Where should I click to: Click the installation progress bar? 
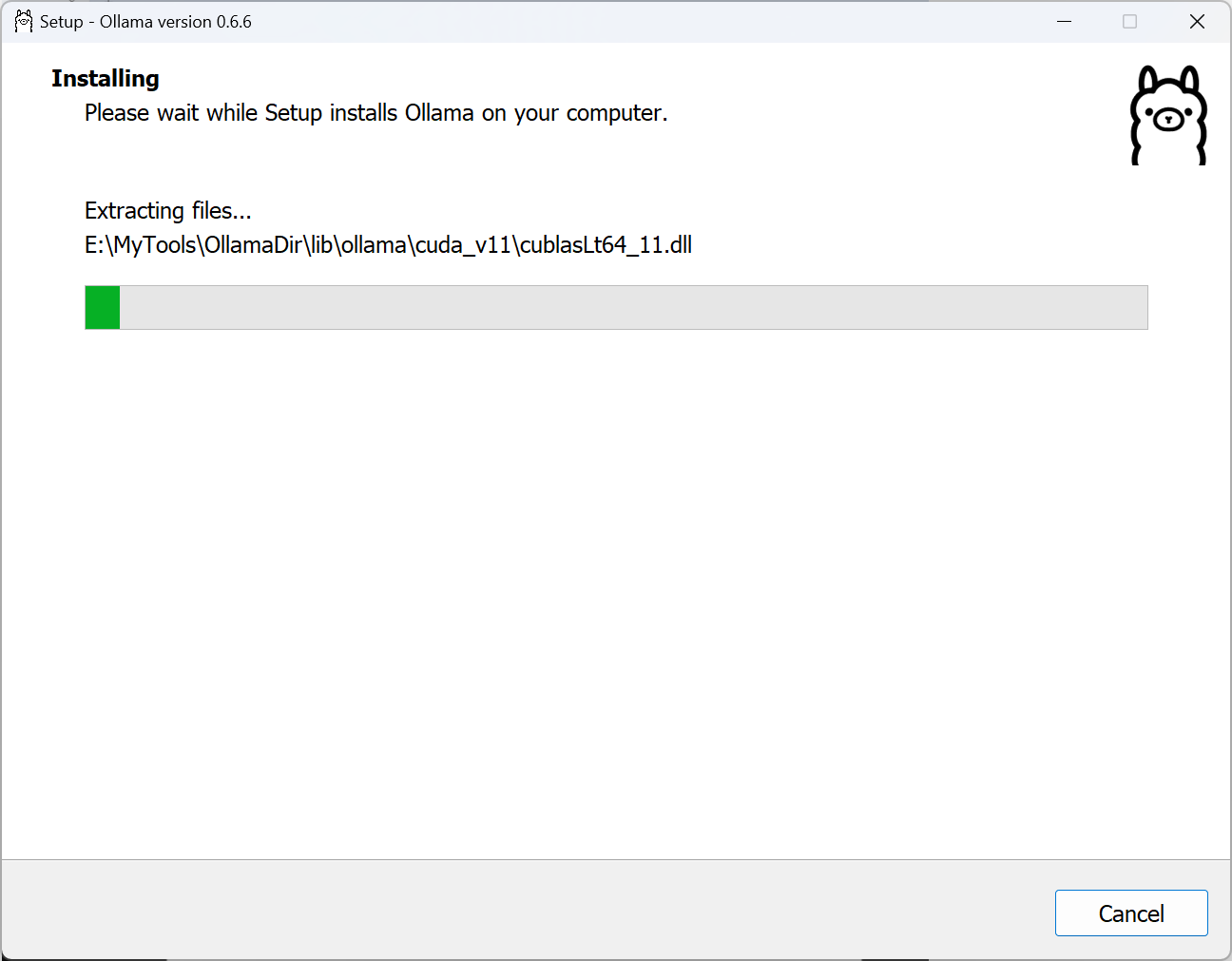[616, 307]
